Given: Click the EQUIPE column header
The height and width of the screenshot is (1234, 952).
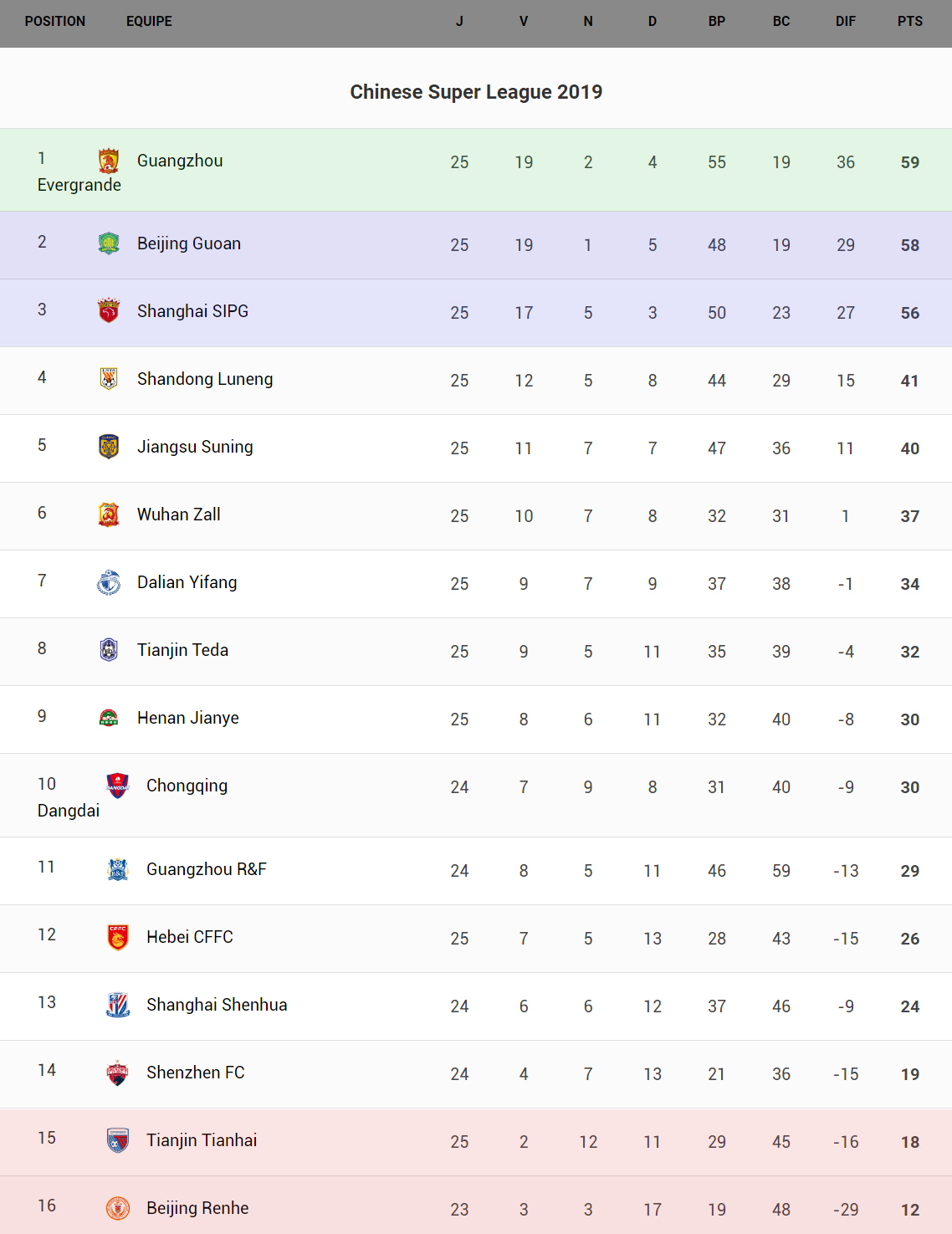Looking at the screenshot, I should pyautogui.click(x=149, y=21).
